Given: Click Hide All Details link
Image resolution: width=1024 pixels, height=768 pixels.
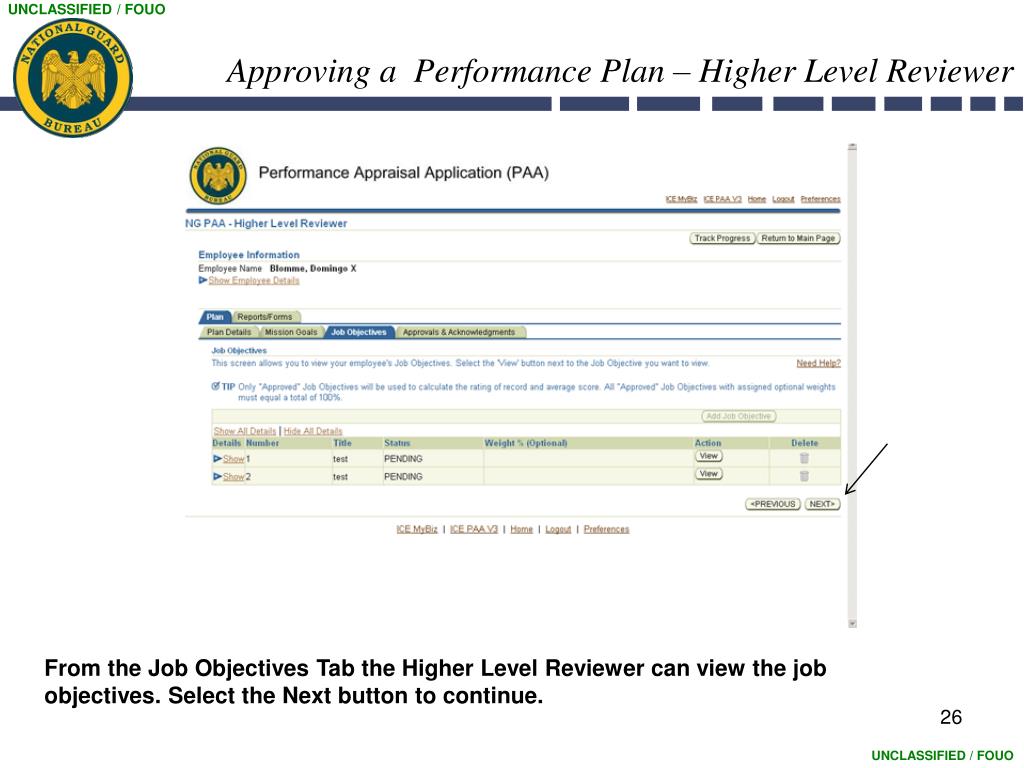Looking at the screenshot, I should point(313,431).
